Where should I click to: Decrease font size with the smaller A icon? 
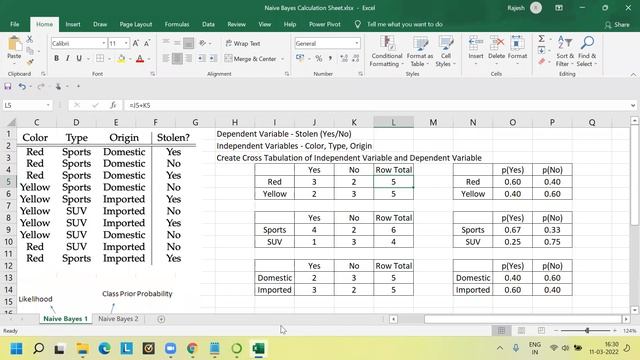point(147,43)
